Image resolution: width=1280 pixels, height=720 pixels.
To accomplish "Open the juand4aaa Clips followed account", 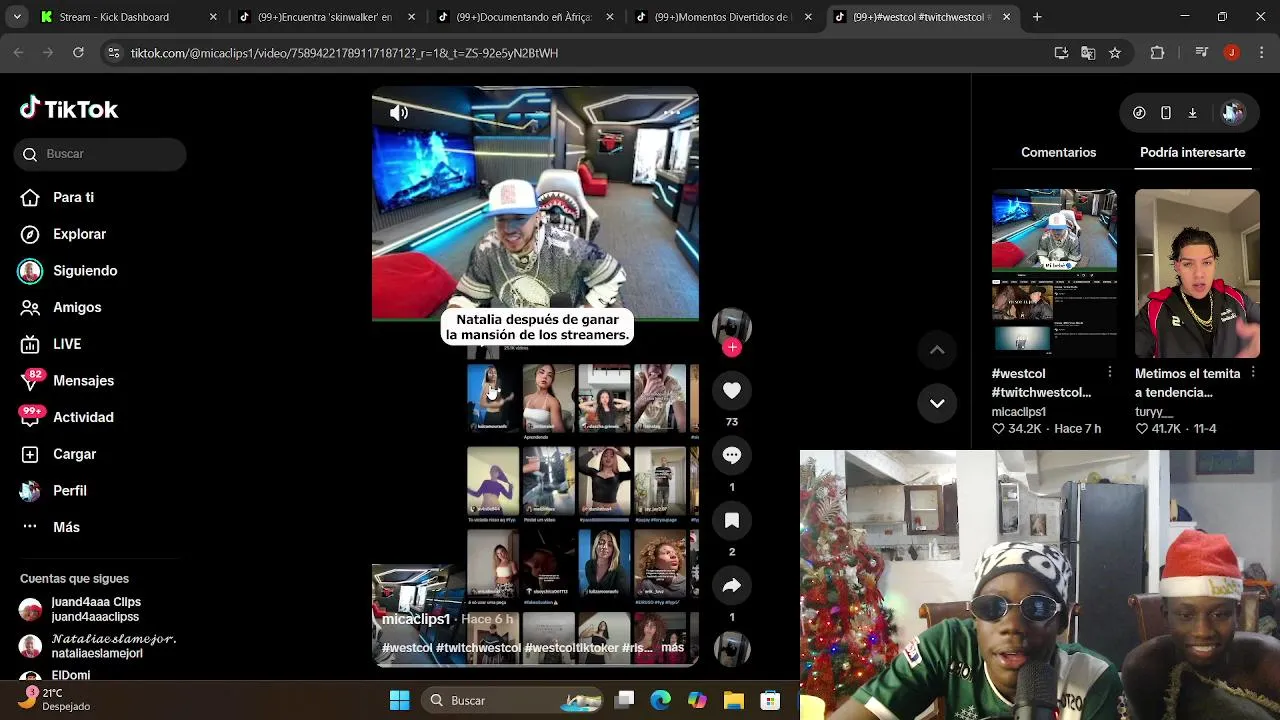I will (x=95, y=609).
